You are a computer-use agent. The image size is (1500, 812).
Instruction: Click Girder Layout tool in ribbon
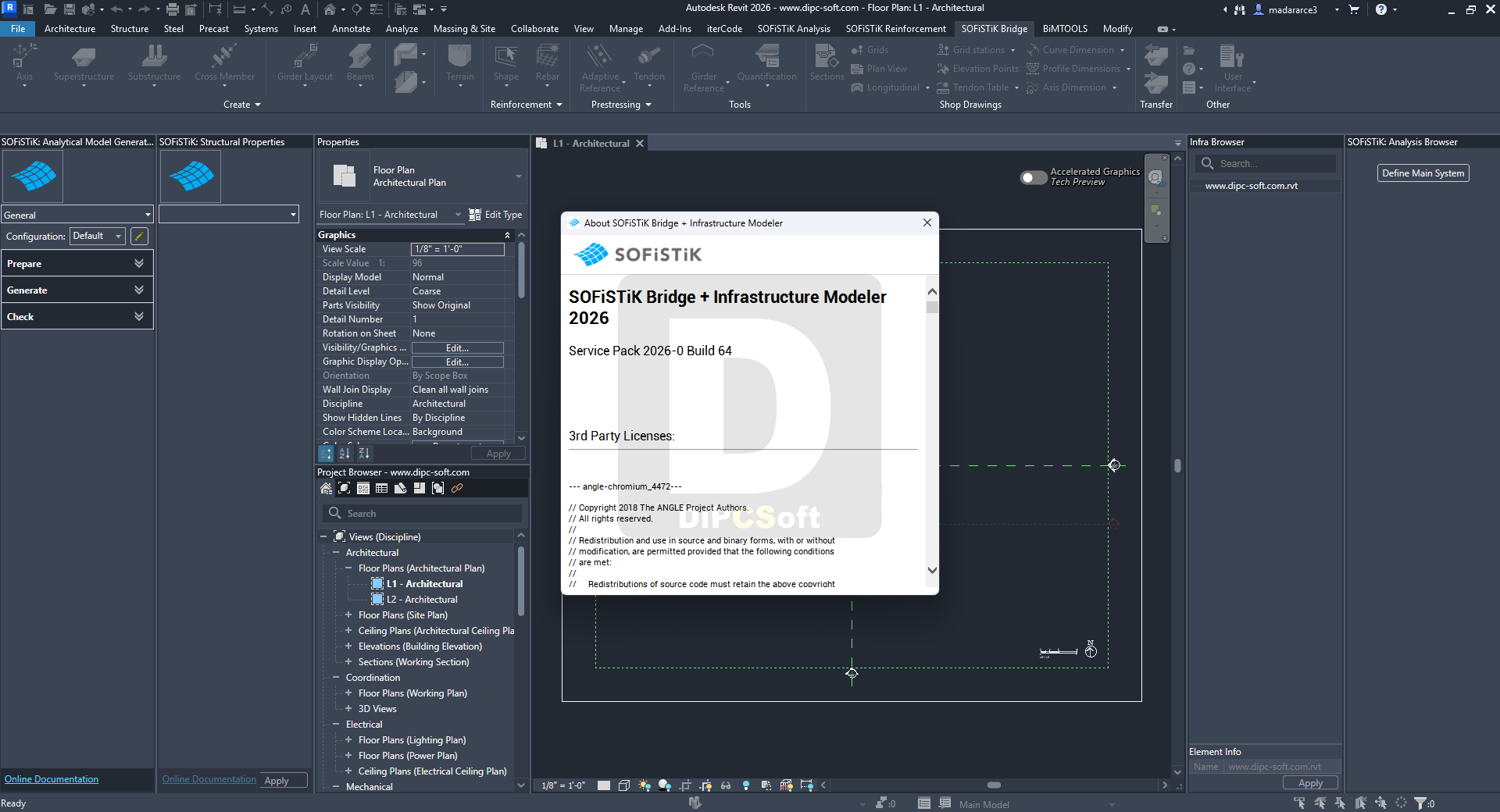305,64
